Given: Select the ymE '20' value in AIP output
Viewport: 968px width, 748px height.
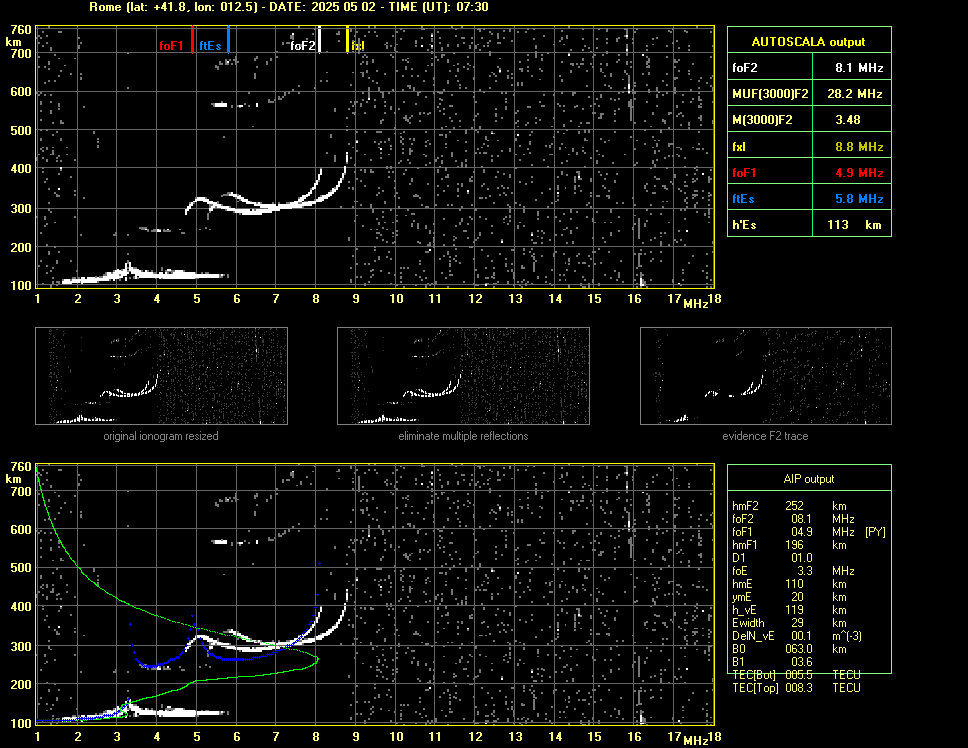Looking at the screenshot, I should coord(798,597).
